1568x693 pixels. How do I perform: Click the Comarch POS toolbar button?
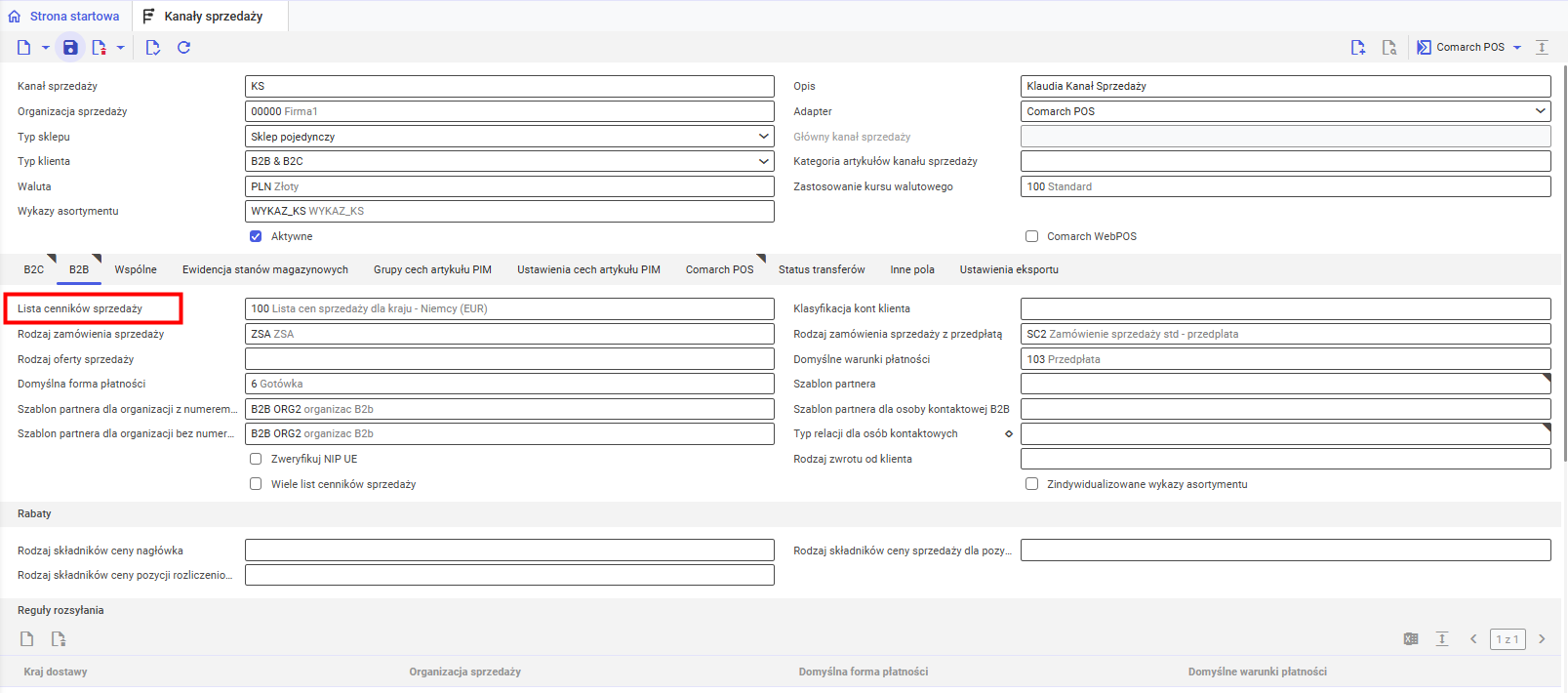(x=1468, y=47)
